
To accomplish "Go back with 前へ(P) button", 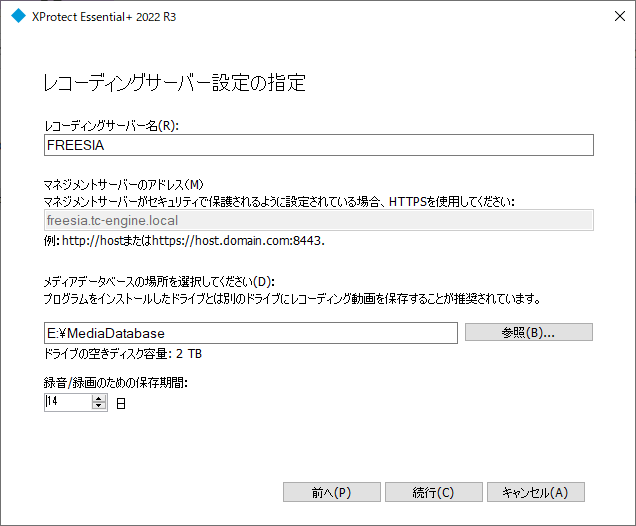I will pyautogui.click(x=331, y=492).
